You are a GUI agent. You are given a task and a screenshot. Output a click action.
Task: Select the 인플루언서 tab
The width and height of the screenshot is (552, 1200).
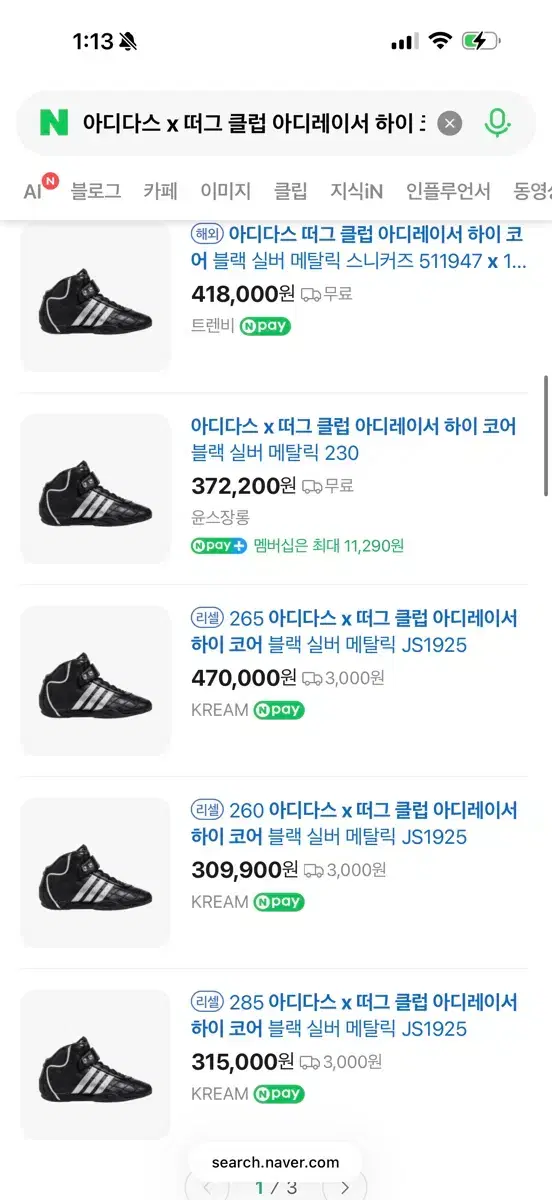point(448,190)
